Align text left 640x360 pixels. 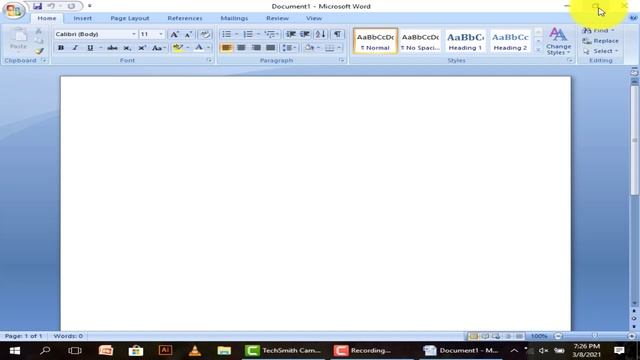pyautogui.click(x=226, y=48)
